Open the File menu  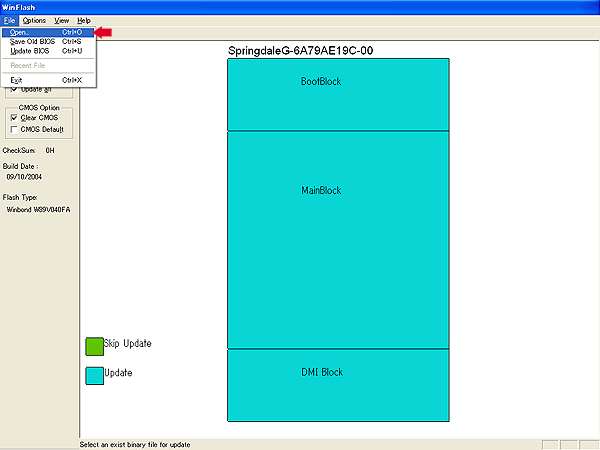point(9,21)
